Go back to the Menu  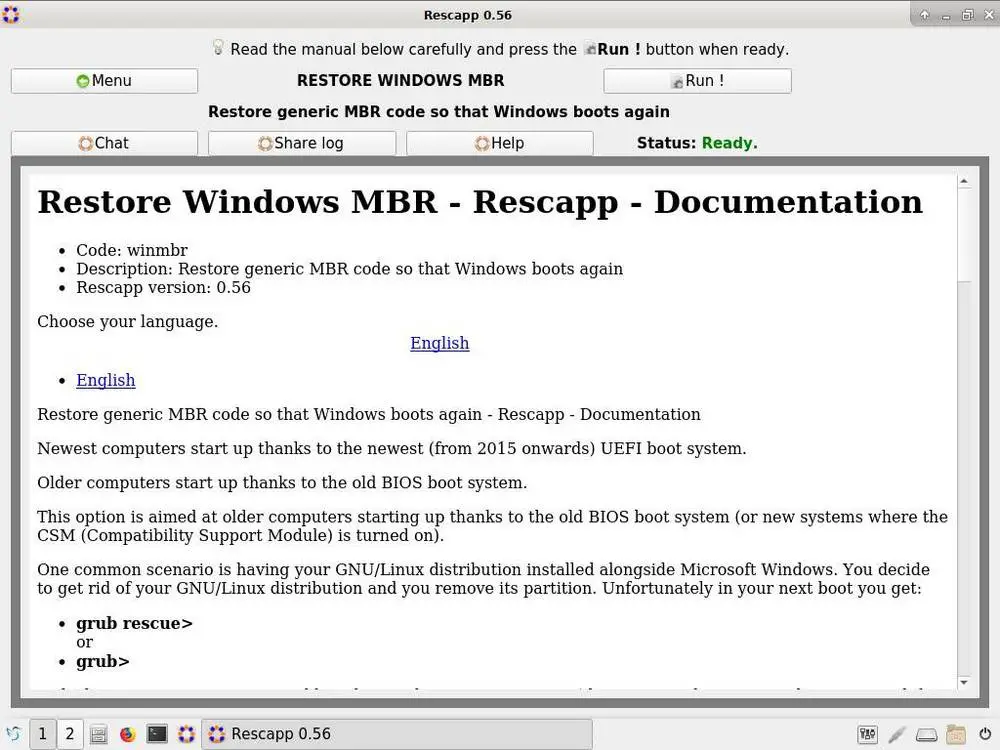105,81
